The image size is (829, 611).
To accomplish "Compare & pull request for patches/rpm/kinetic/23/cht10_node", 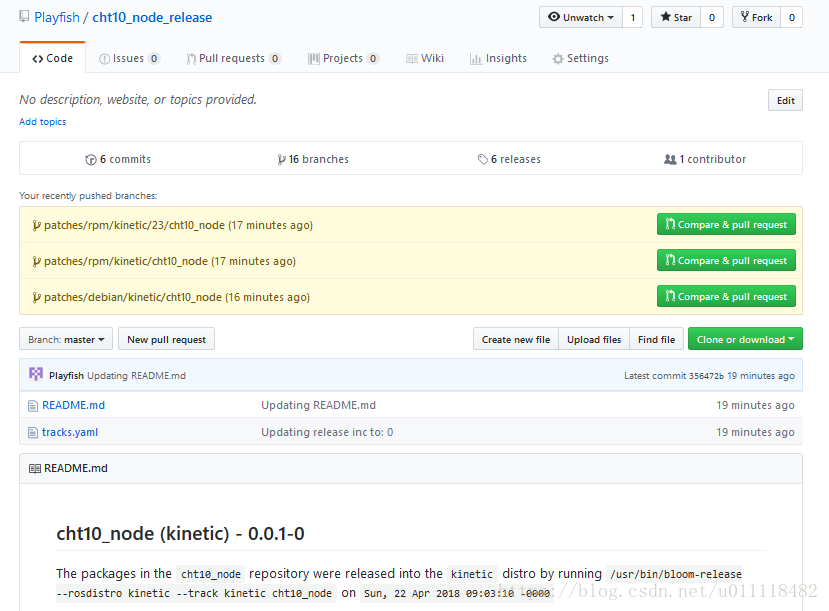I will [x=726, y=225].
